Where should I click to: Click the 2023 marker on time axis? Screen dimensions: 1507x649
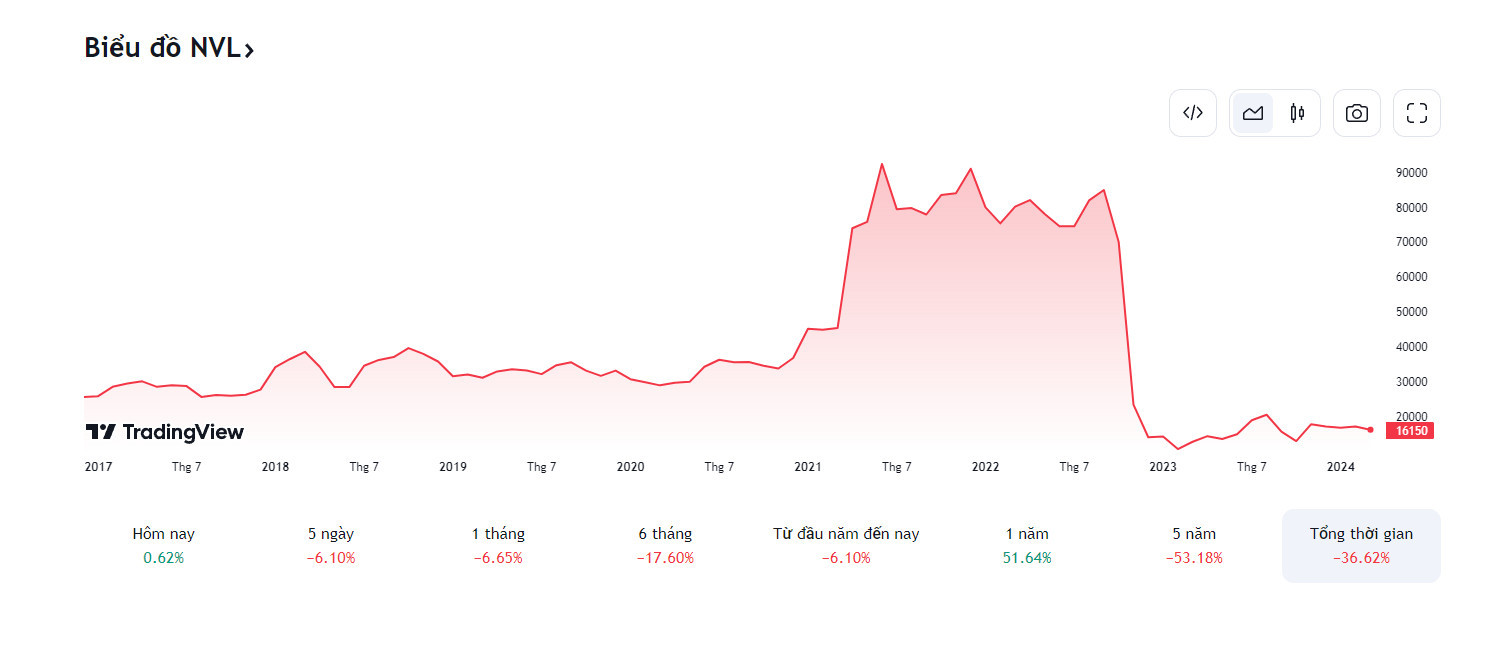pos(1163,467)
